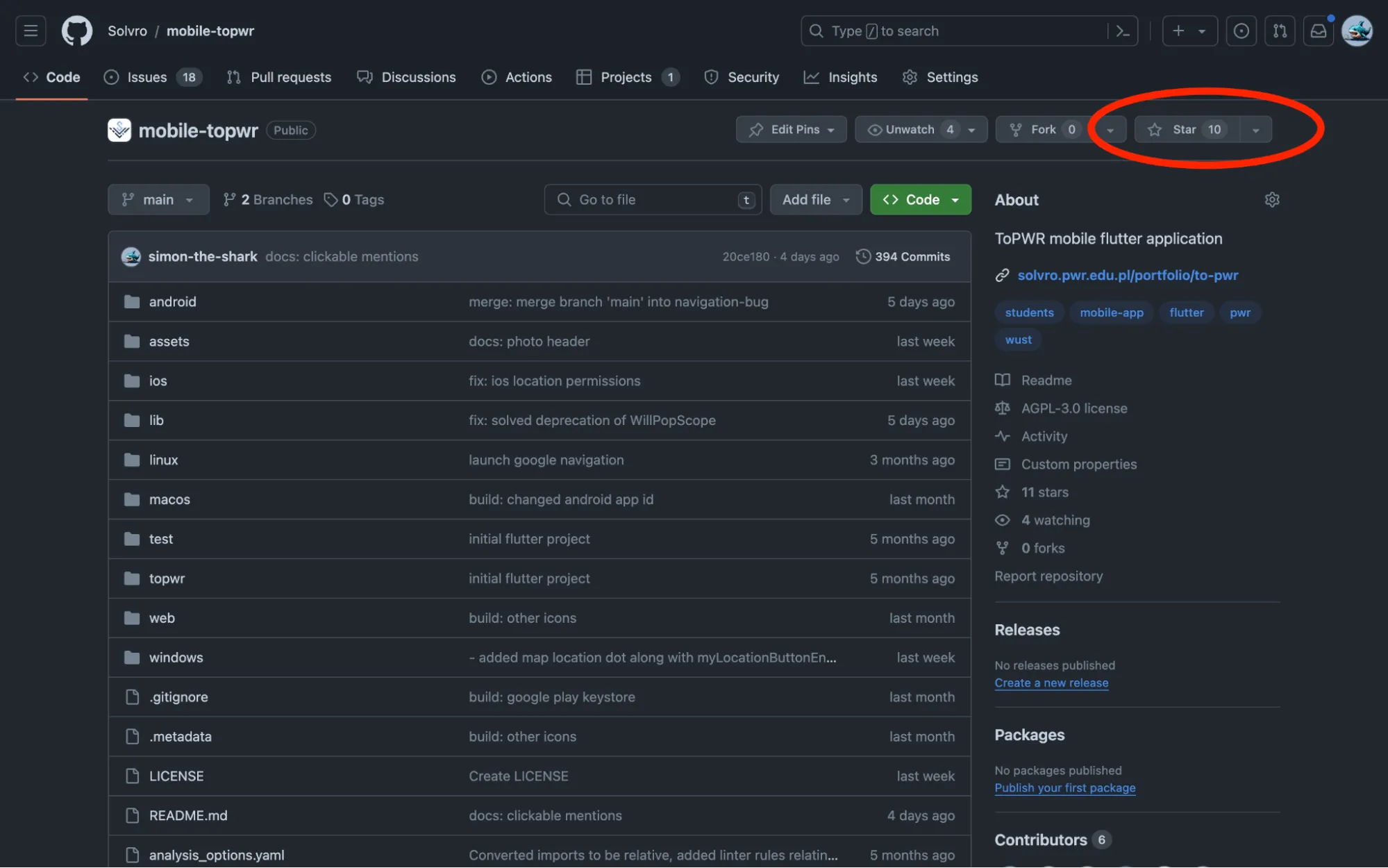This screenshot has width=1388, height=868.
Task: Open the command palette icon
Action: [x=1122, y=31]
